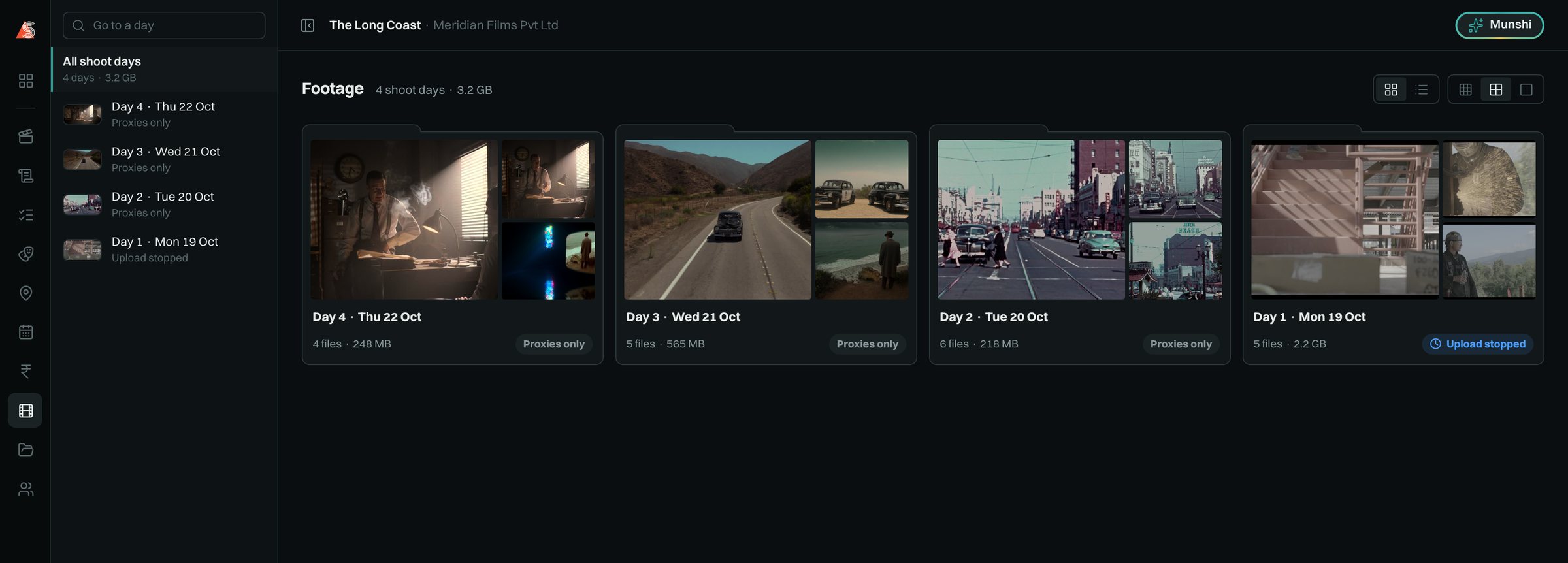Switch to list view

1422,89
